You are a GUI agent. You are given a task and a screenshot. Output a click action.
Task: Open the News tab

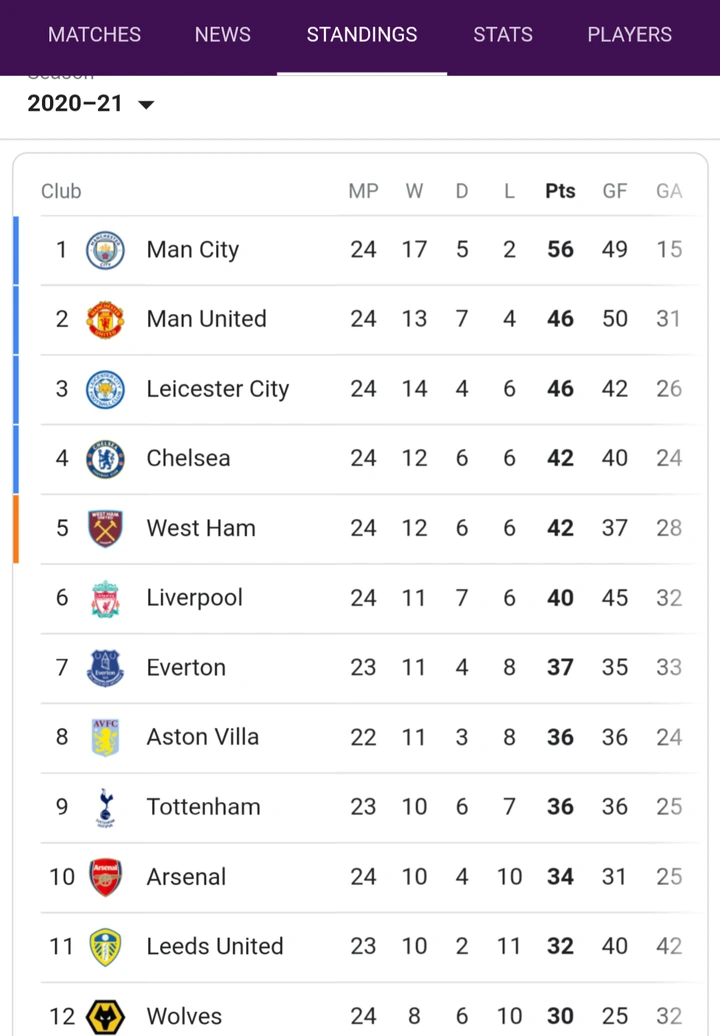pyautogui.click(x=223, y=34)
